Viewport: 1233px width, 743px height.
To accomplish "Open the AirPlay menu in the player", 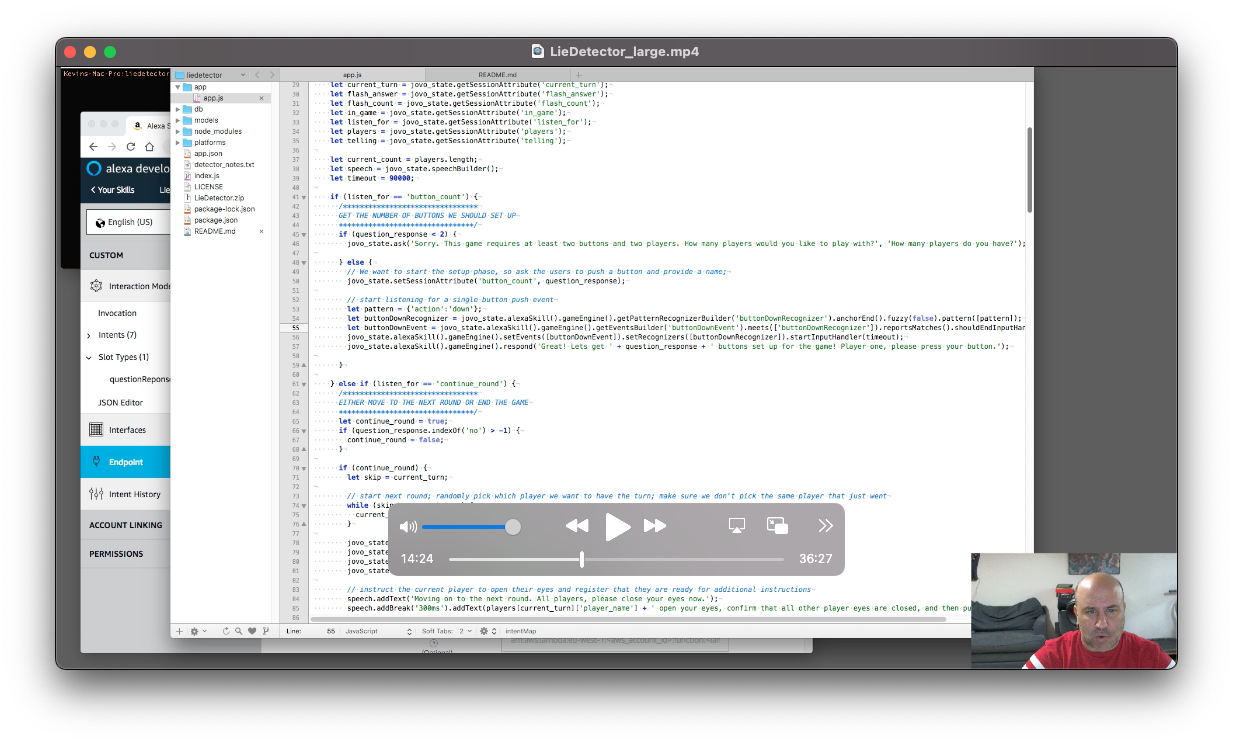I will coord(737,526).
